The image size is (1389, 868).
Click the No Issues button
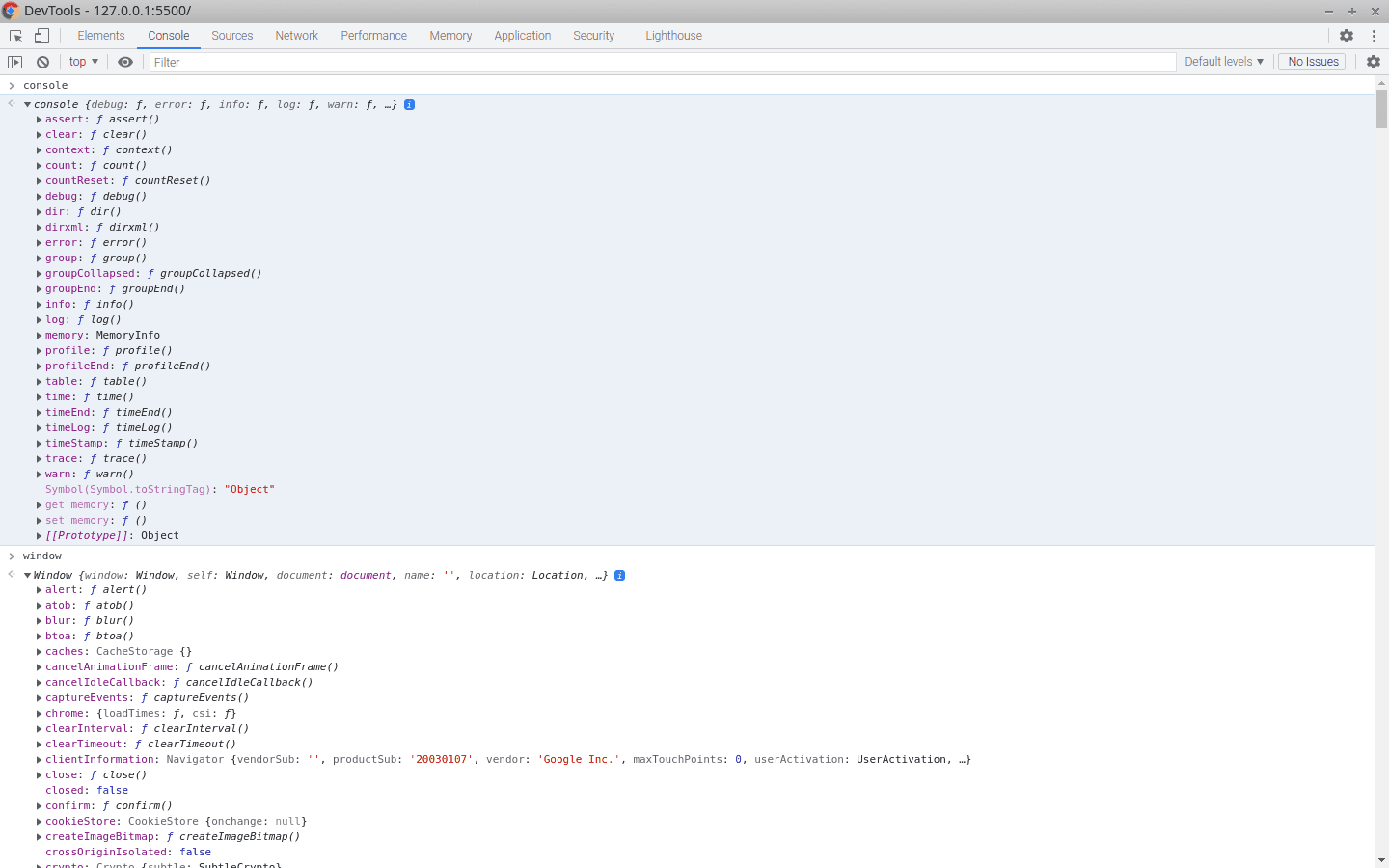[x=1312, y=62]
